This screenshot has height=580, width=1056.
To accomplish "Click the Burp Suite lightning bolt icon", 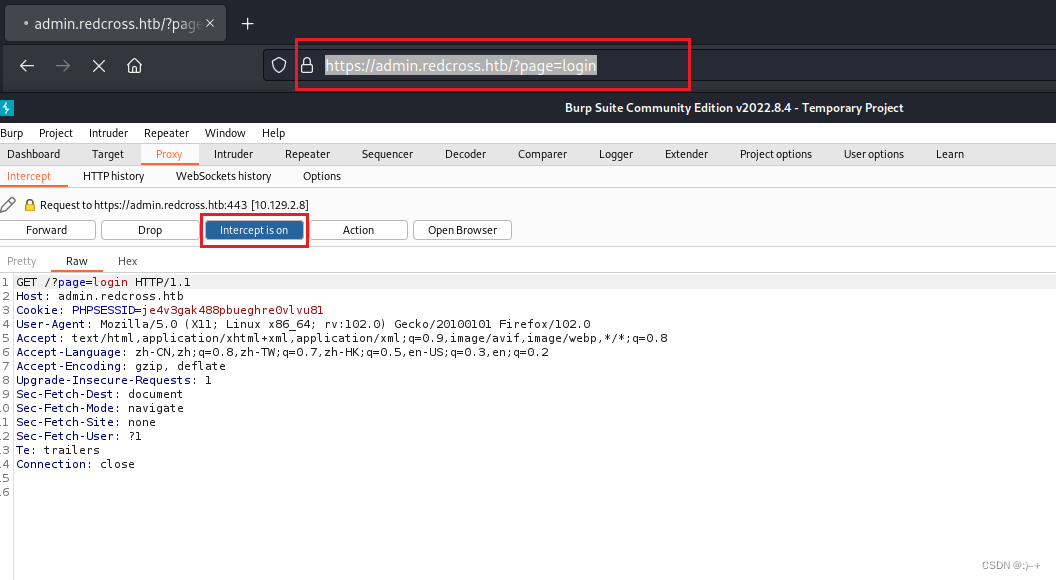I will pos(7,107).
